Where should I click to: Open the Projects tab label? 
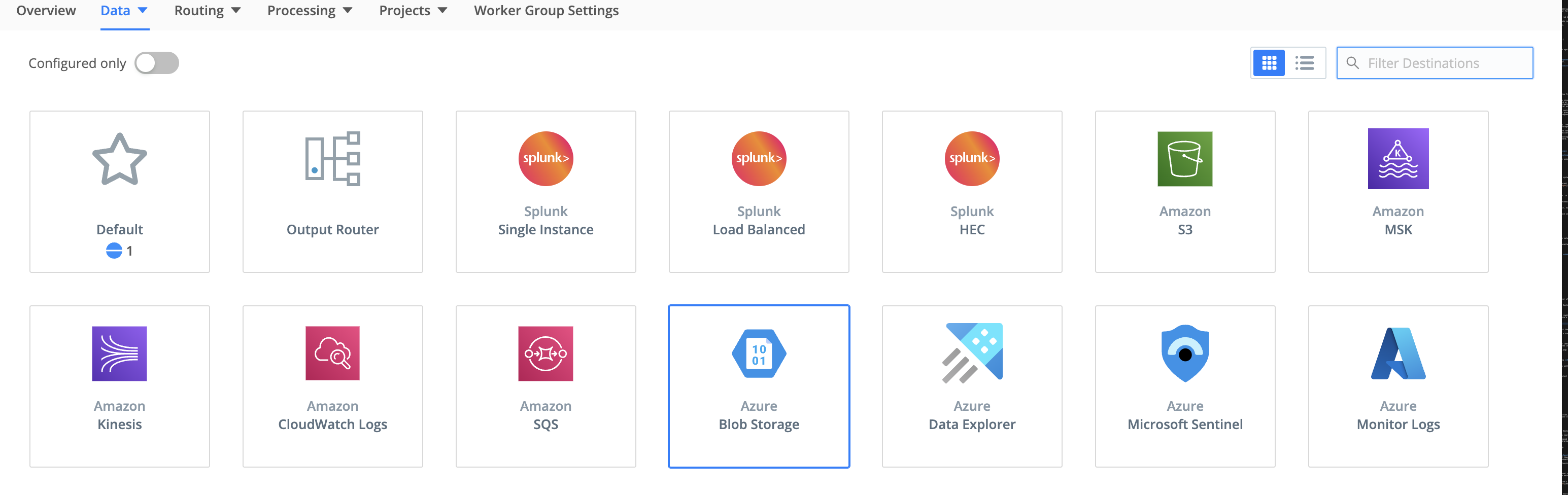click(x=405, y=10)
